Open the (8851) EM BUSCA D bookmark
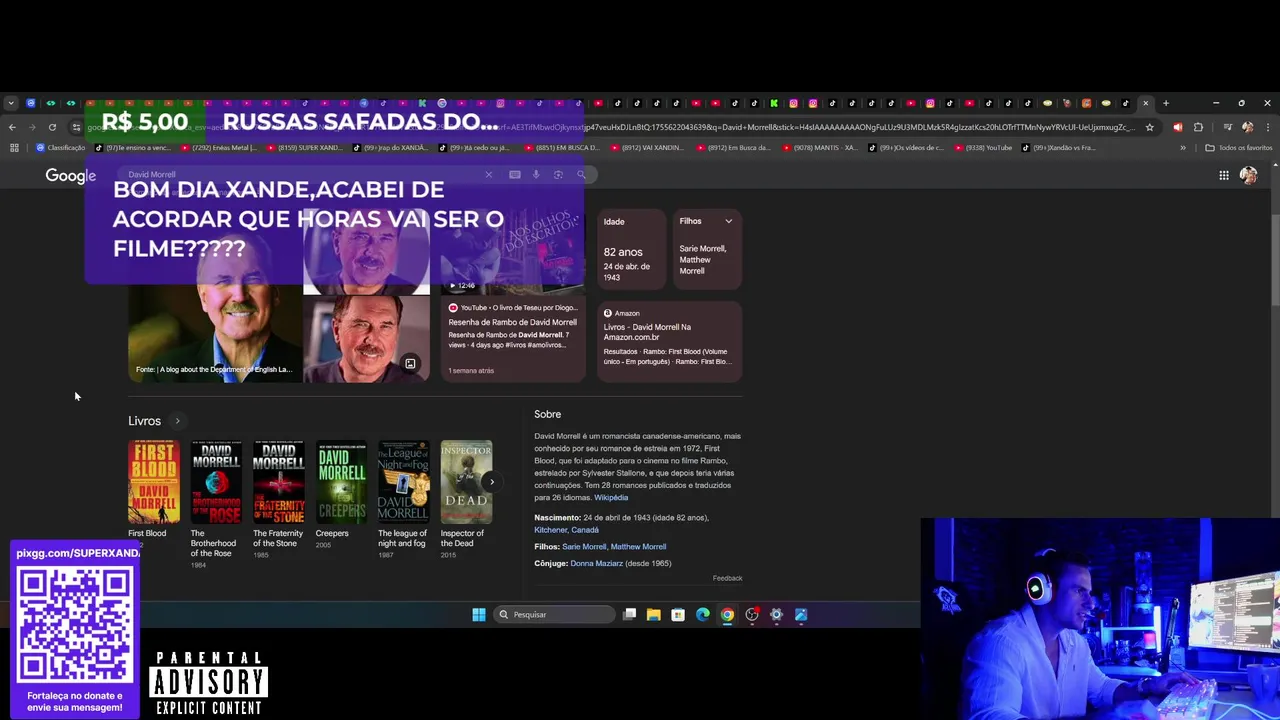The width and height of the screenshot is (1280, 720). (x=562, y=148)
